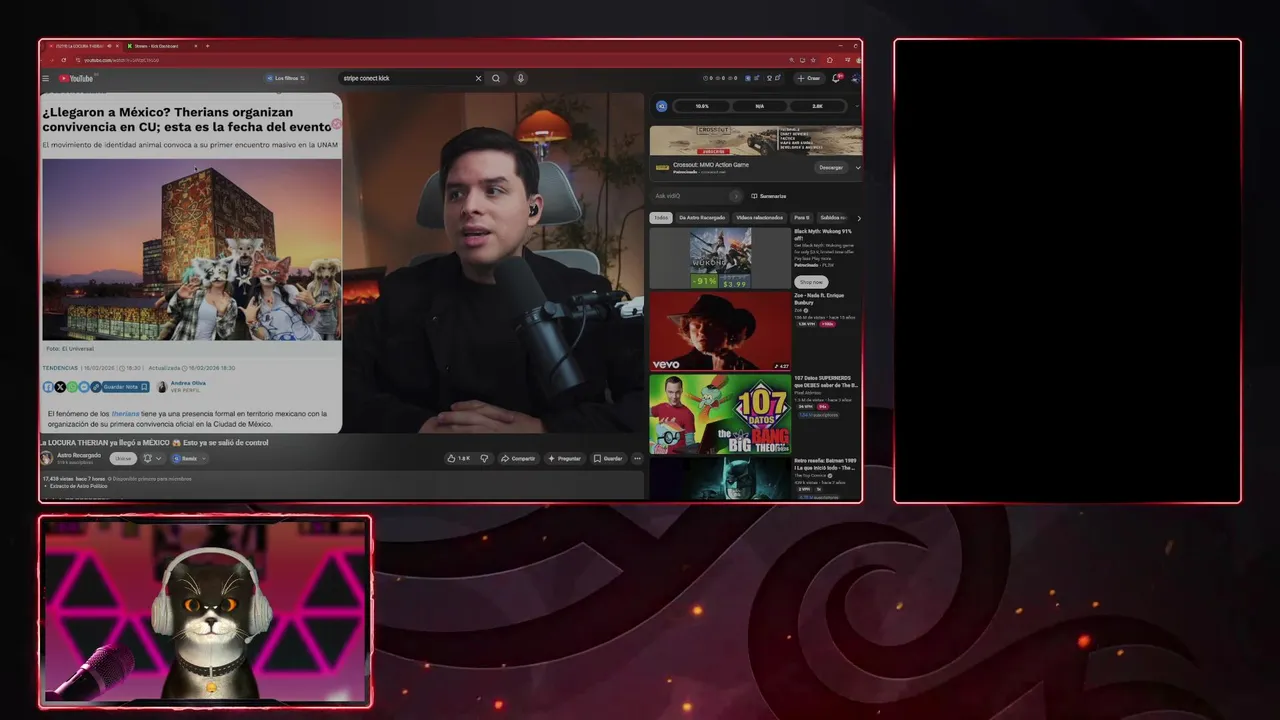Viewport: 1280px width, 720px height.
Task: Expand the vidIQ stats panel chevron
Action: pos(857,106)
